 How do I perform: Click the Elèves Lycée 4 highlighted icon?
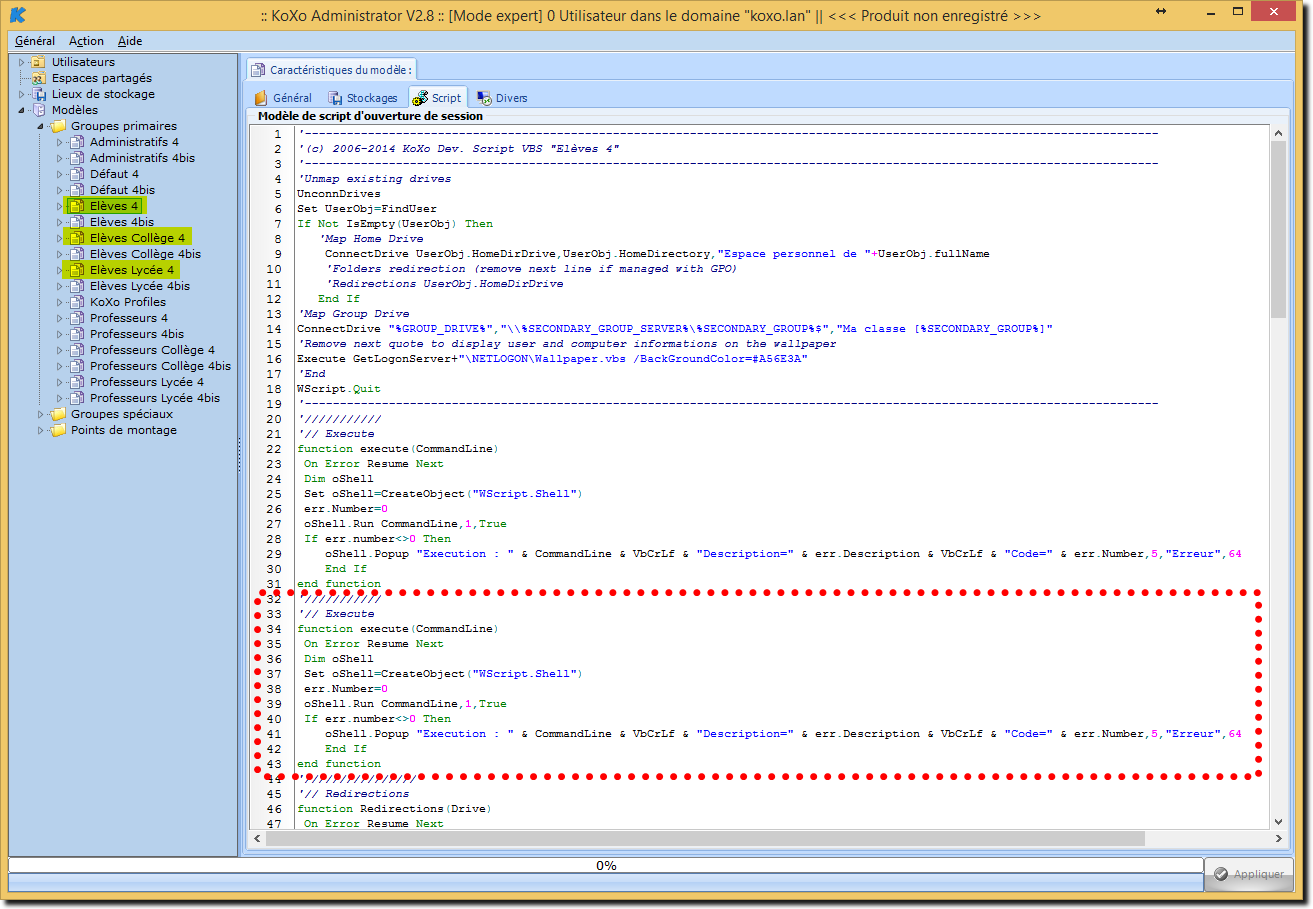(x=76, y=270)
